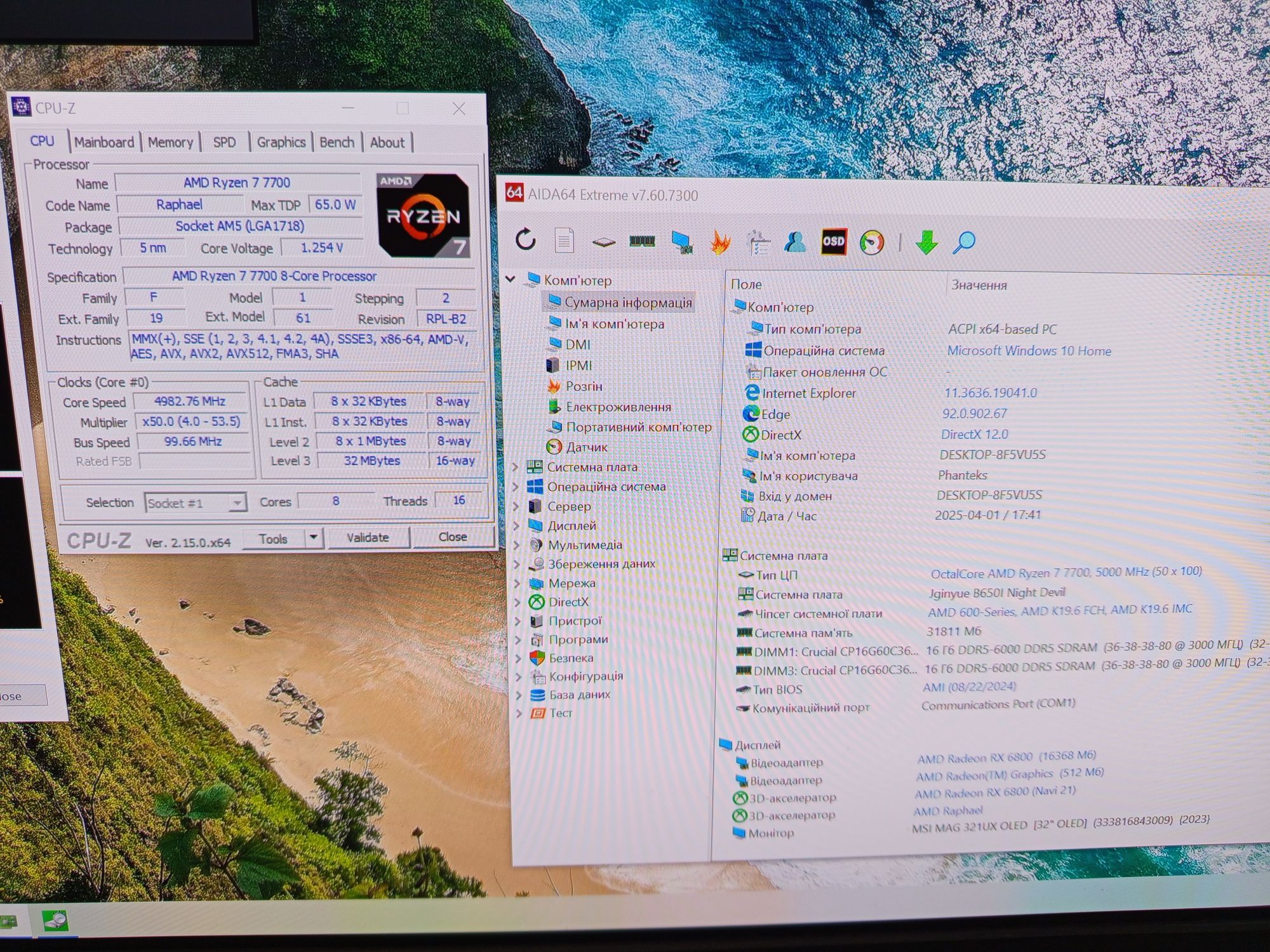Screen dimensions: 1270x952
Task: Open the magnifier search icon in AIDA64
Action: coord(964,242)
